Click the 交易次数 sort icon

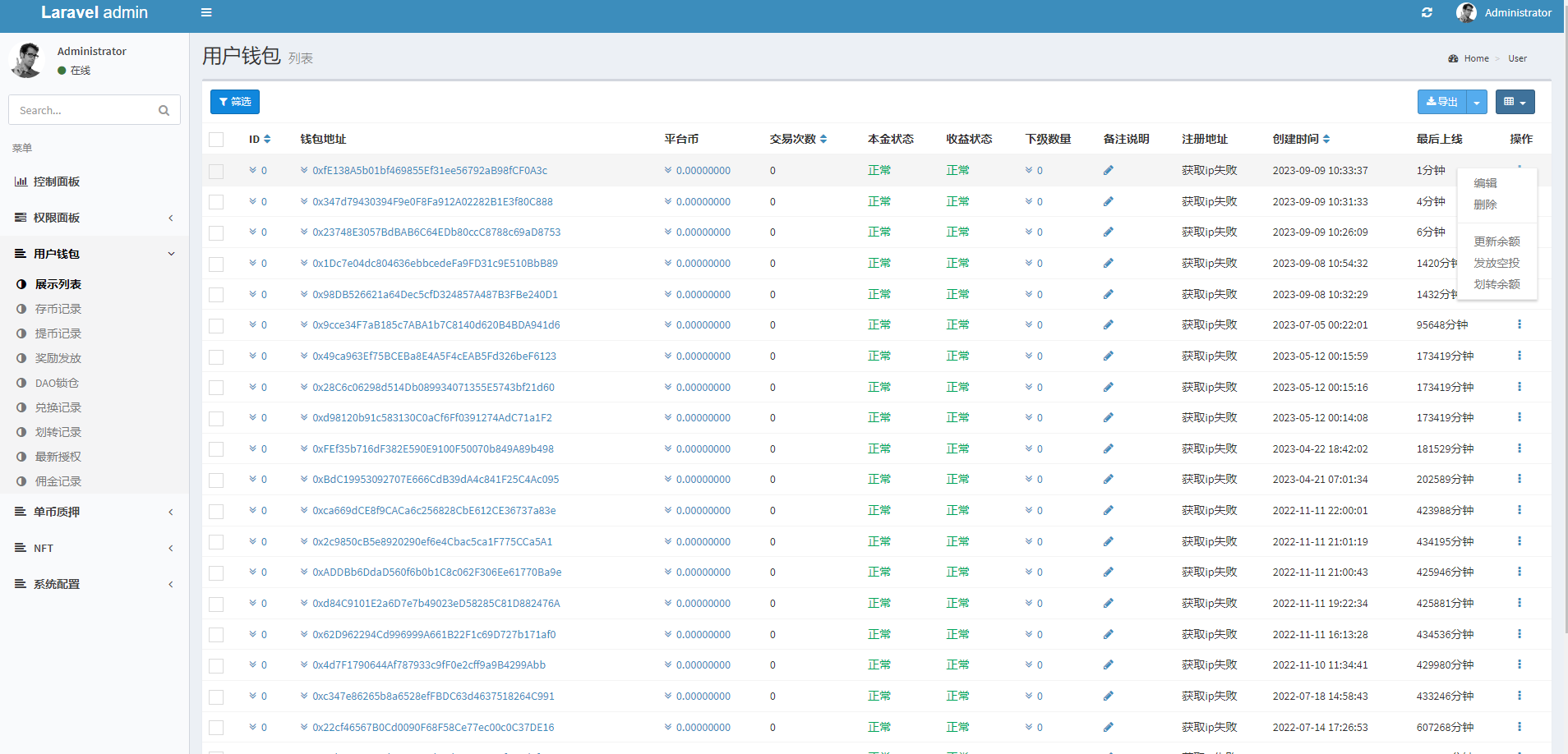click(x=823, y=139)
